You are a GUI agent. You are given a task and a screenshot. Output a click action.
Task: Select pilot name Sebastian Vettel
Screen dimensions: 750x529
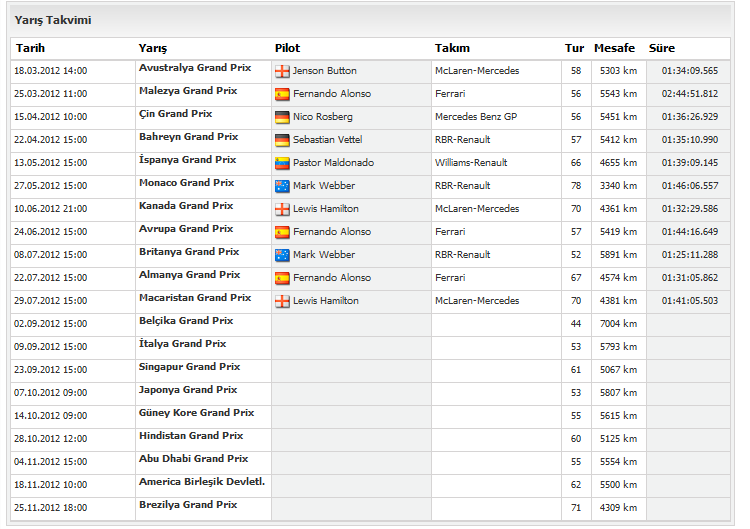(328, 140)
